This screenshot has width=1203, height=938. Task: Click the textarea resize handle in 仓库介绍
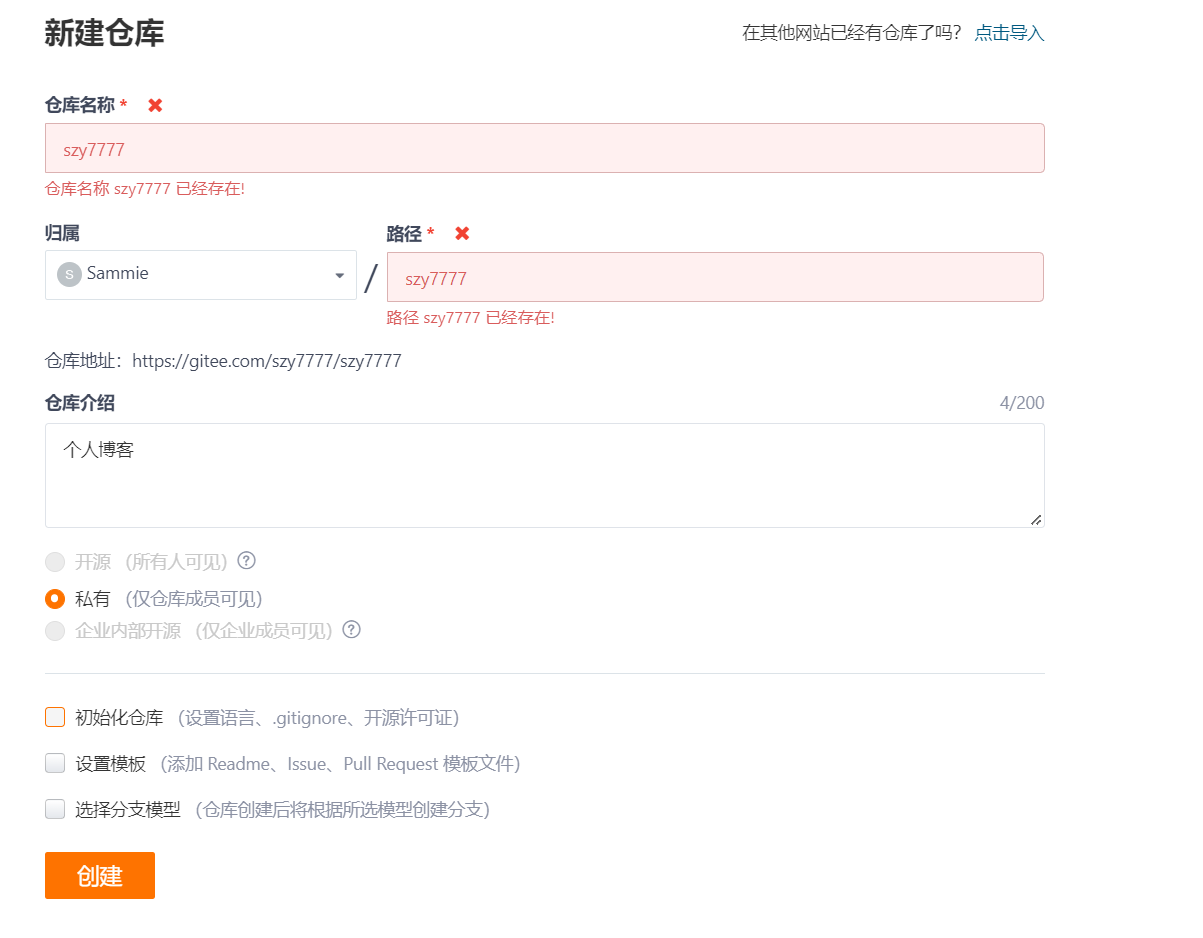(1036, 519)
